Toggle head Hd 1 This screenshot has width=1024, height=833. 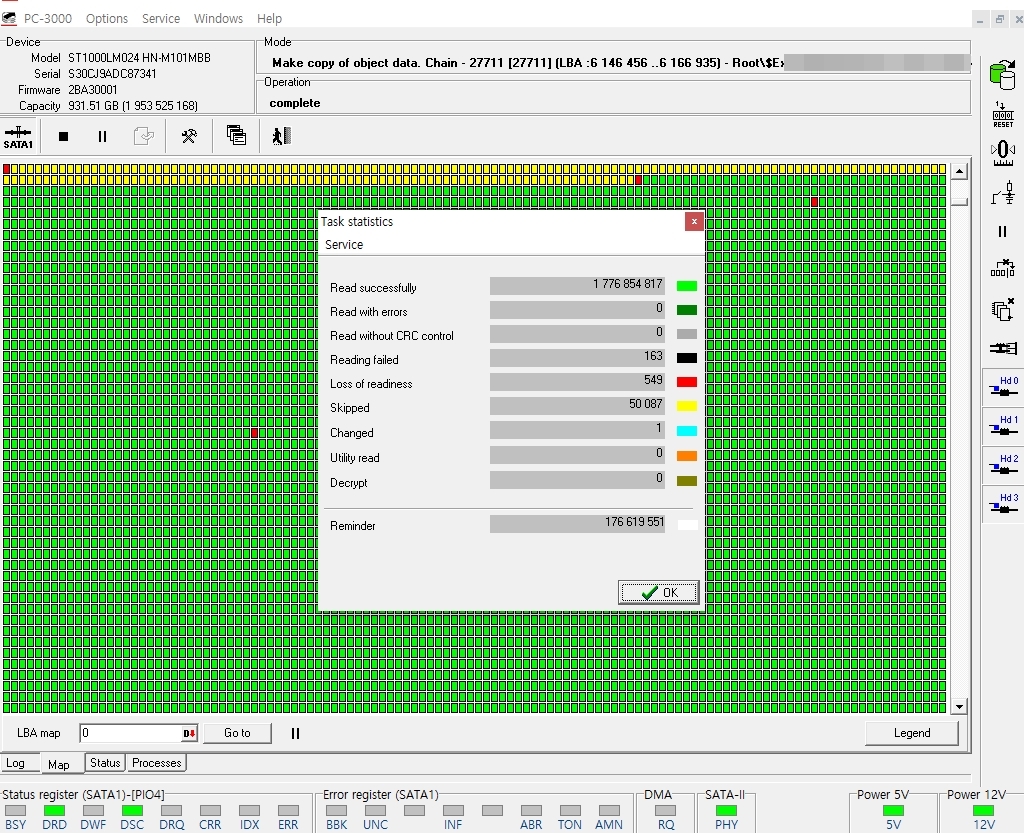tap(1004, 426)
